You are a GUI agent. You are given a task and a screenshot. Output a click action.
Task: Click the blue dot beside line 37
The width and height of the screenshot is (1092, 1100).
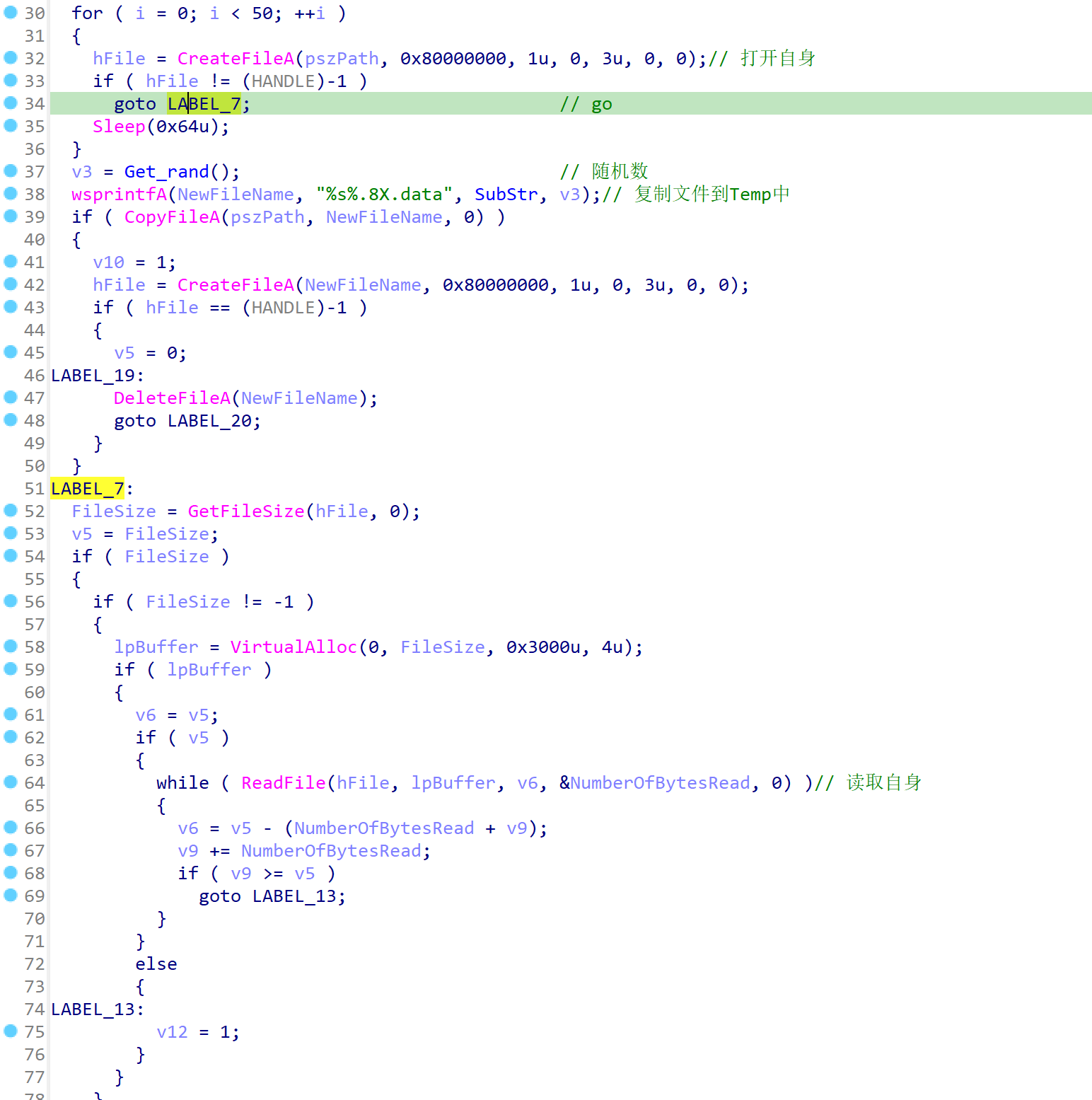tap(11, 171)
